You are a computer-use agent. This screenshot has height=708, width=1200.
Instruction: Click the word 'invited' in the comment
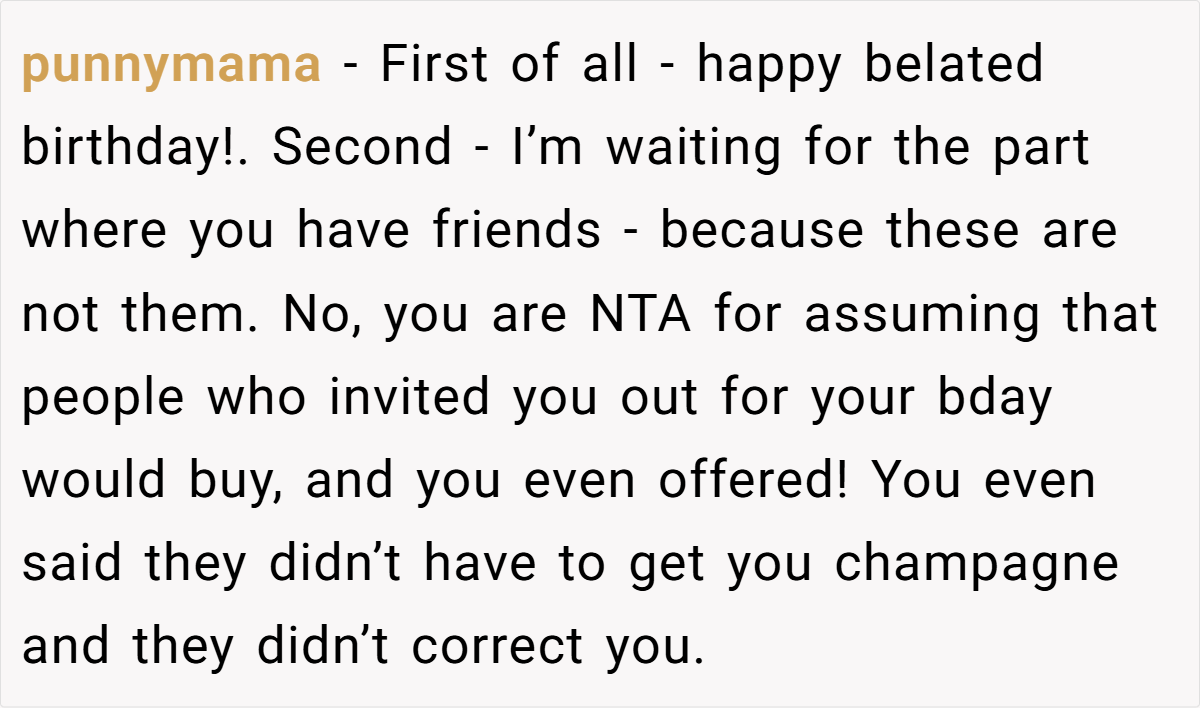tap(414, 397)
